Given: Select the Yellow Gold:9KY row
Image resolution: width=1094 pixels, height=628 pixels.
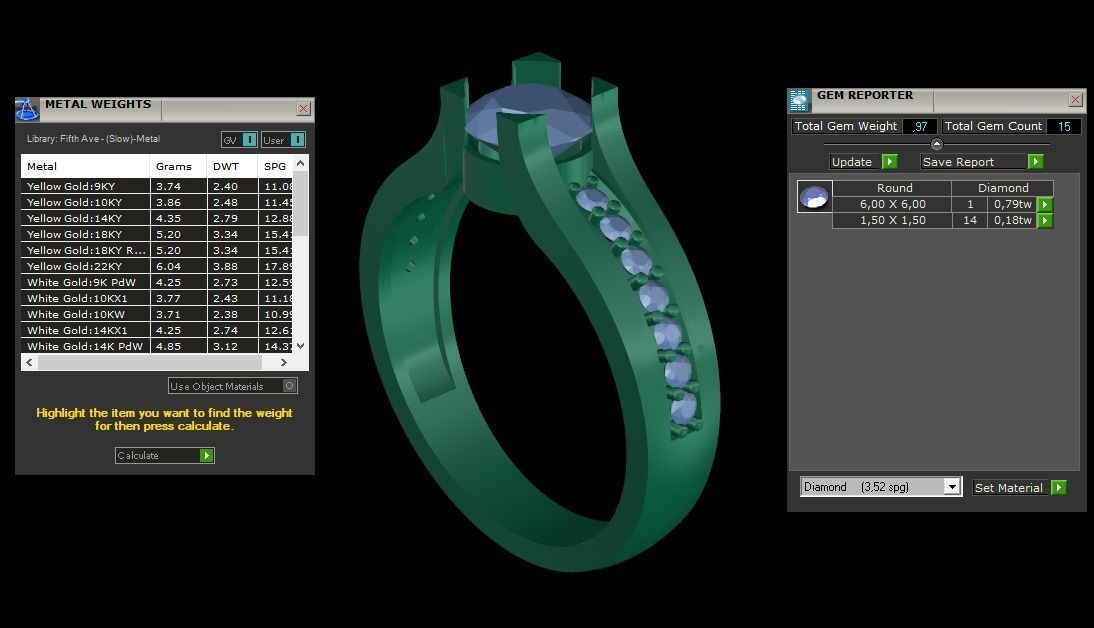Looking at the screenshot, I should [x=157, y=186].
